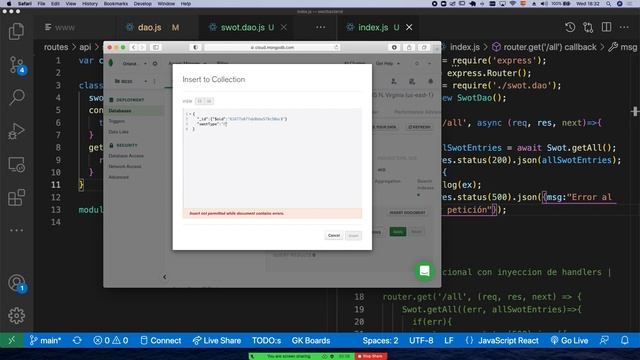Stop Share on the screen sharing bar
Screen dimensions: 640x360
[371, 356]
